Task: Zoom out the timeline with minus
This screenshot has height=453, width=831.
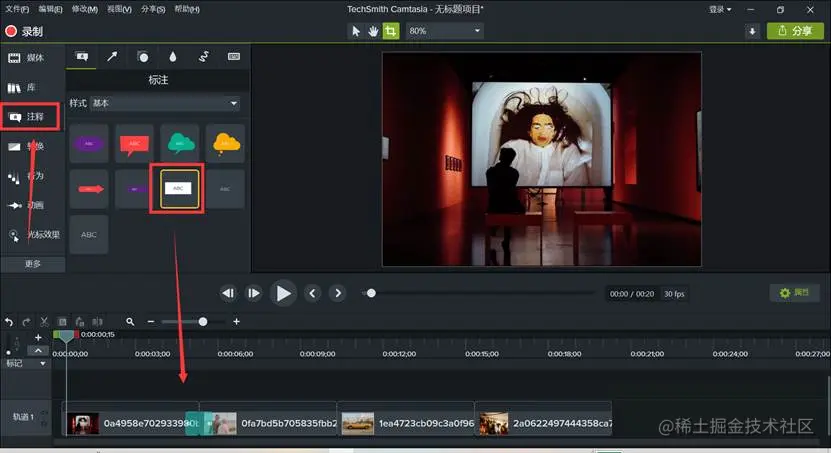Action: coord(151,322)
